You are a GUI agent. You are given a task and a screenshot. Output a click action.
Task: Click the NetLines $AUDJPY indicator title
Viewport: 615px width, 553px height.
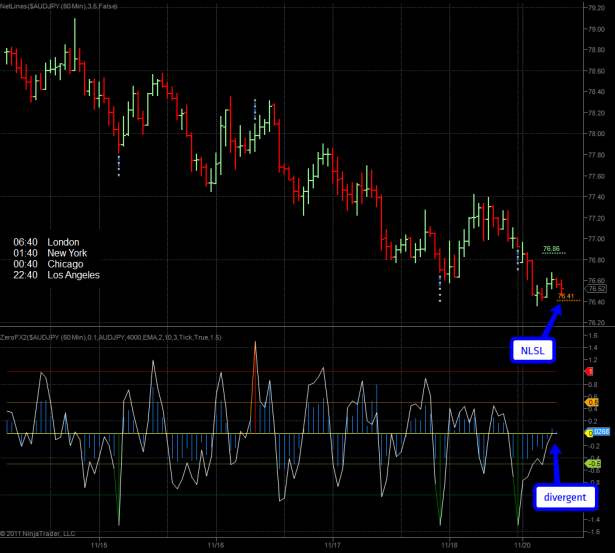pyautogui.click(x=50, y=6)
